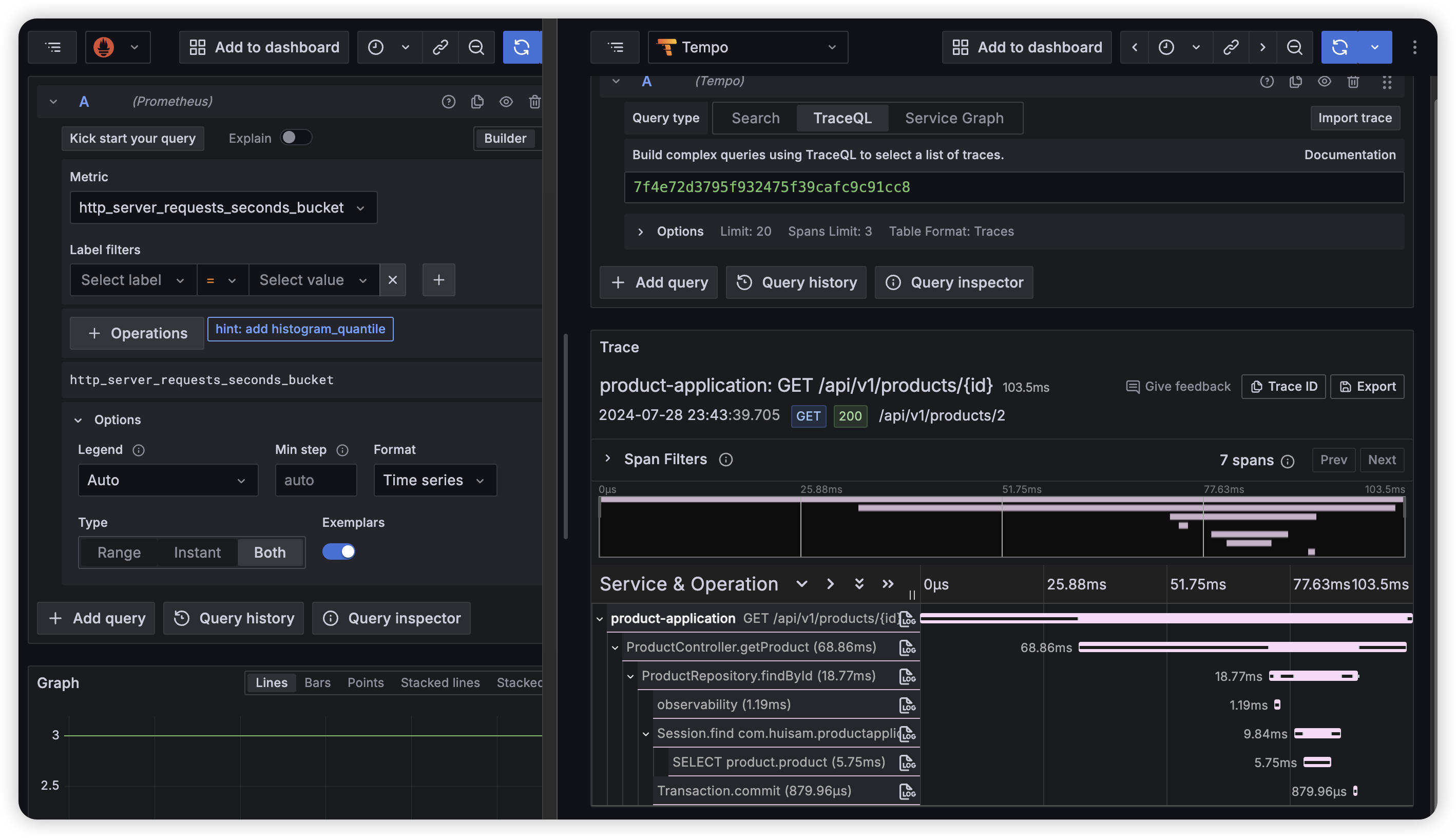Switch to the Service Graph query type tab

point(954,118)
